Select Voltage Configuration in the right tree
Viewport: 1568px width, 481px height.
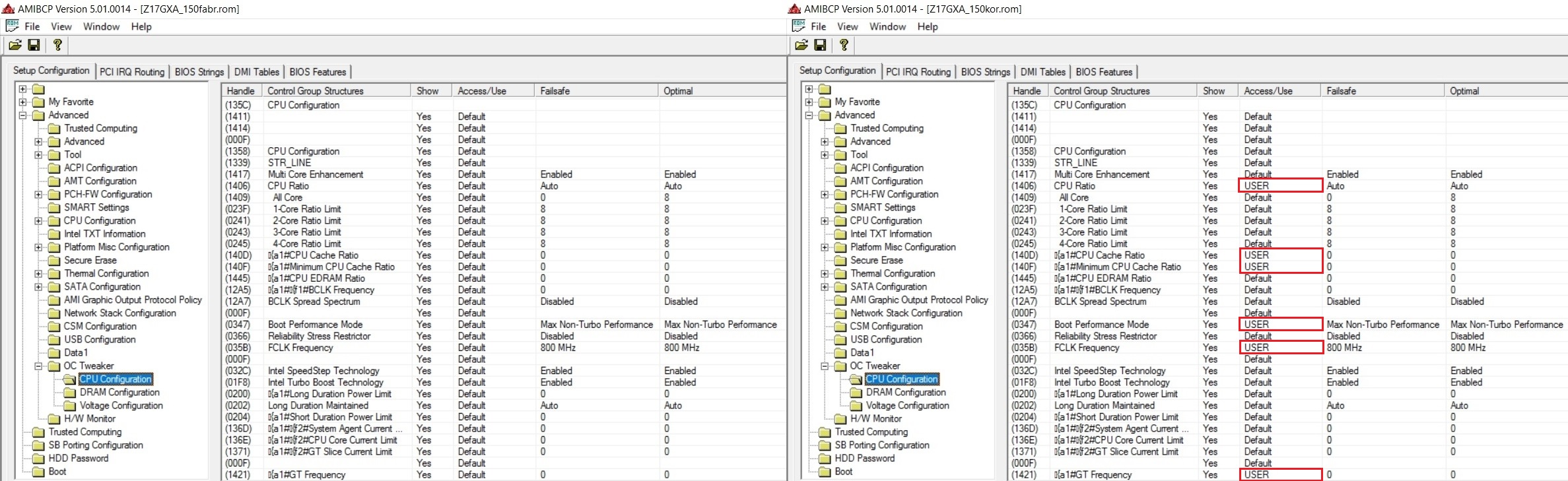[x=907, y=406]
